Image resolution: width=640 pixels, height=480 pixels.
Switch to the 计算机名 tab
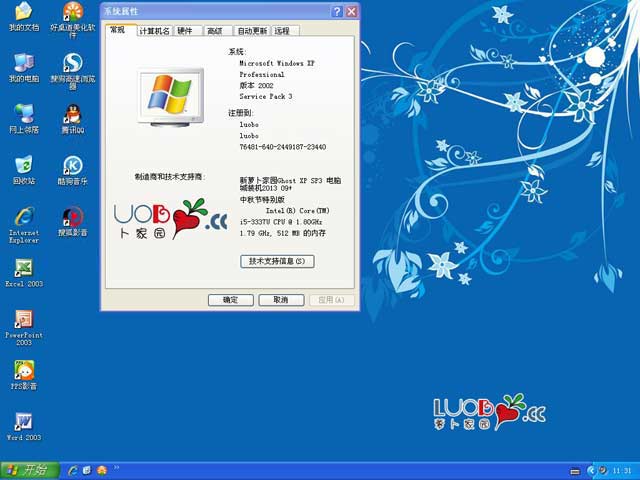point(154,31)
